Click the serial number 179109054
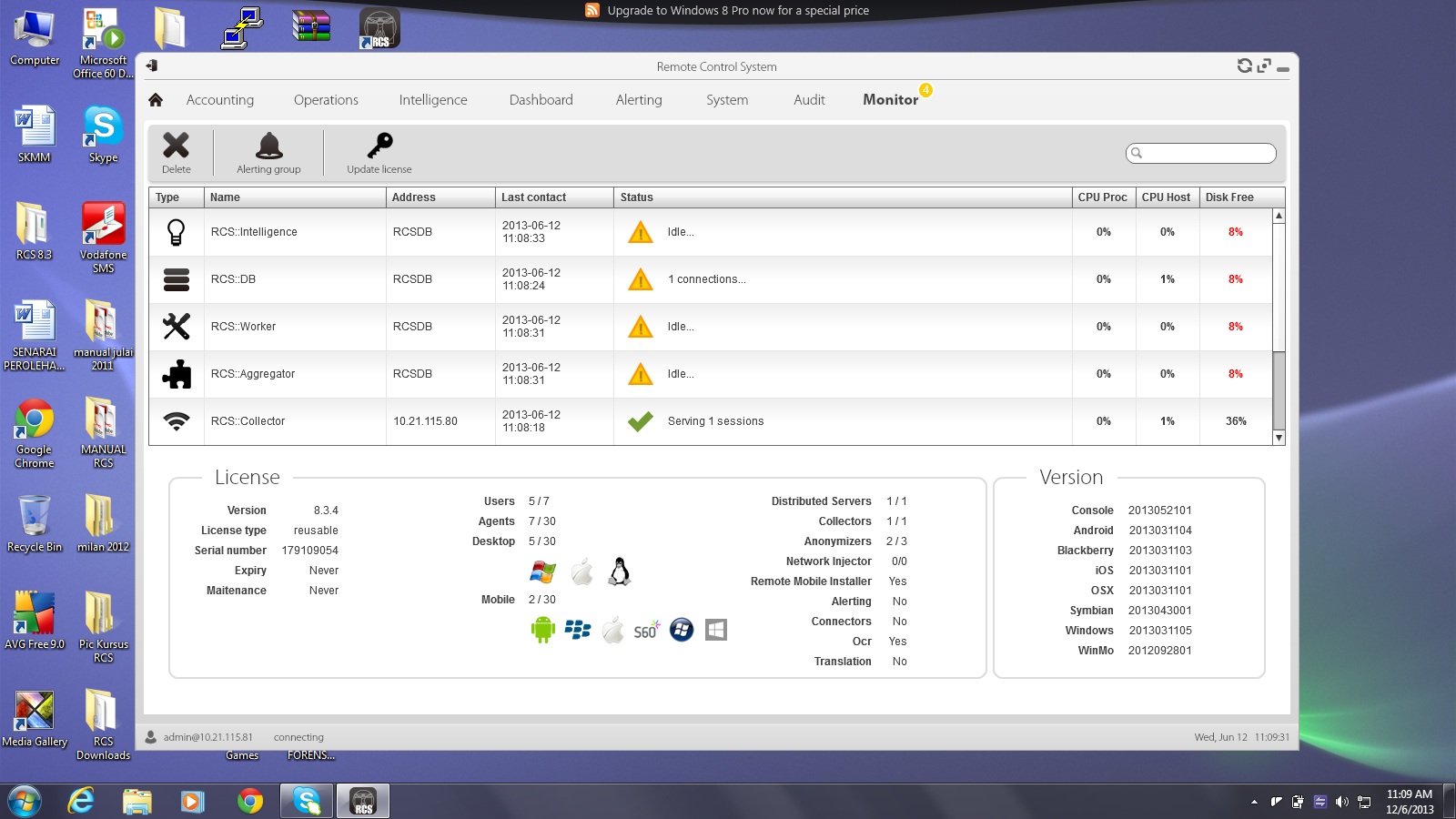This screenshot has width=1456, height=819. (309, 551)
